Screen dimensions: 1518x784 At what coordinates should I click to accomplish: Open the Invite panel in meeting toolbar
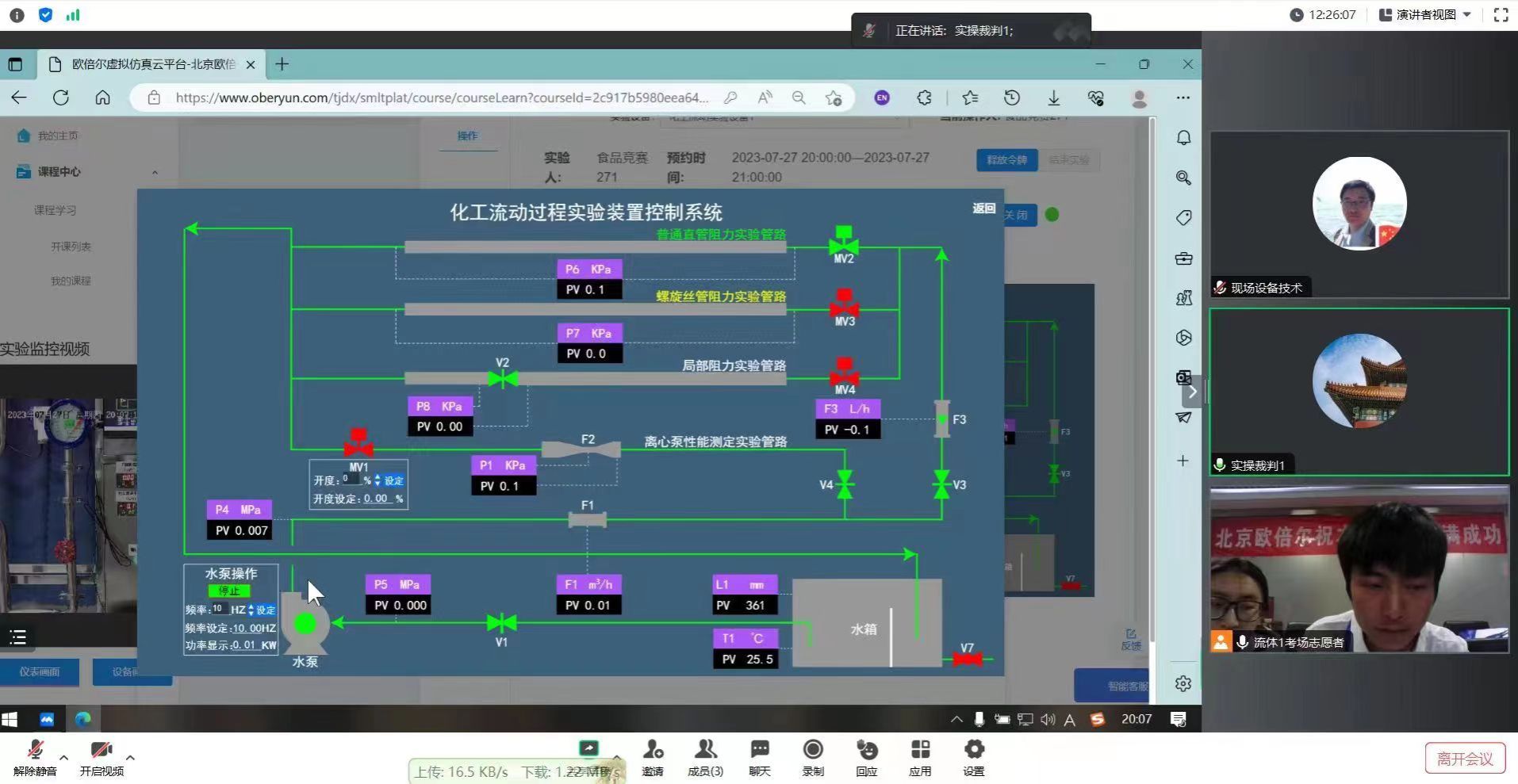(653, 757)
